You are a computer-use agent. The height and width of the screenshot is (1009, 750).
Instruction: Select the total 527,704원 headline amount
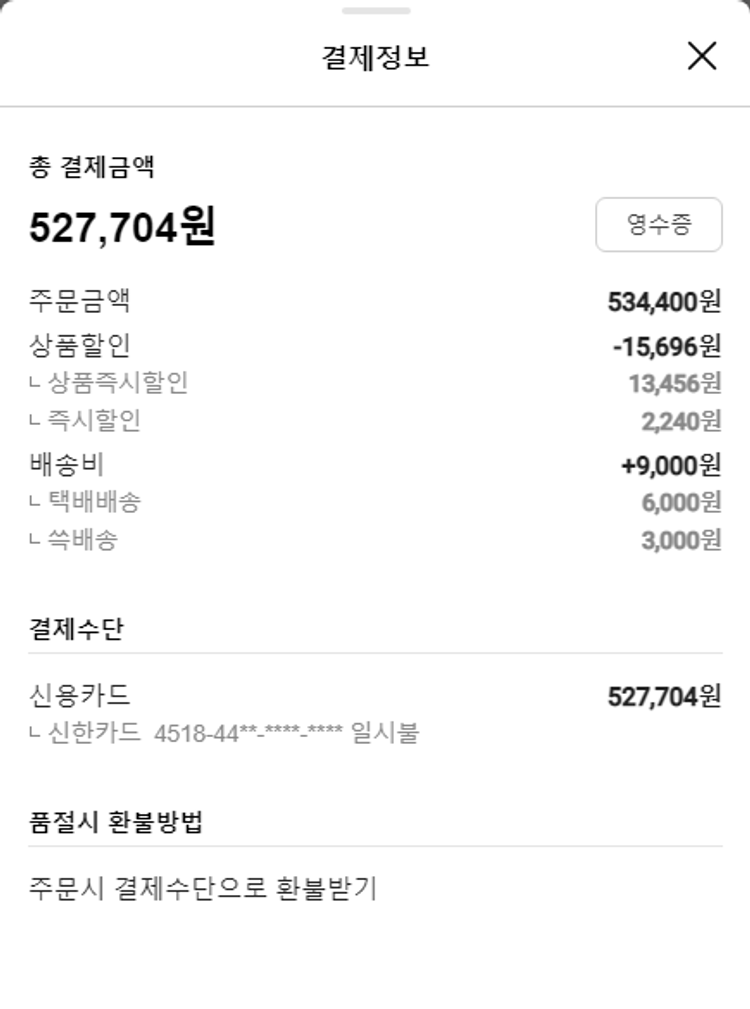[122, 227]
